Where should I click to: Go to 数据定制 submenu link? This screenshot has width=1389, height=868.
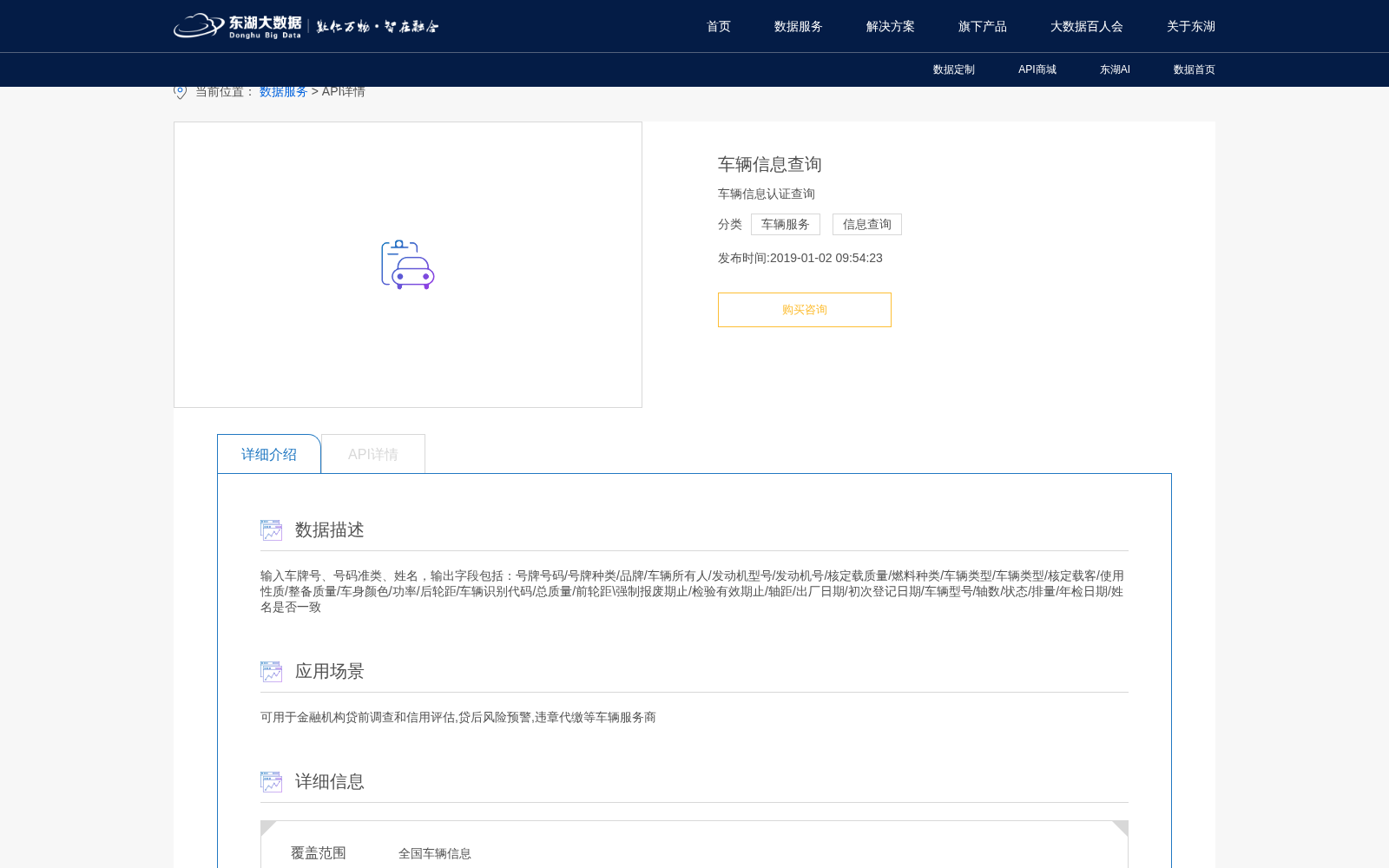click(x=954, y=69)
